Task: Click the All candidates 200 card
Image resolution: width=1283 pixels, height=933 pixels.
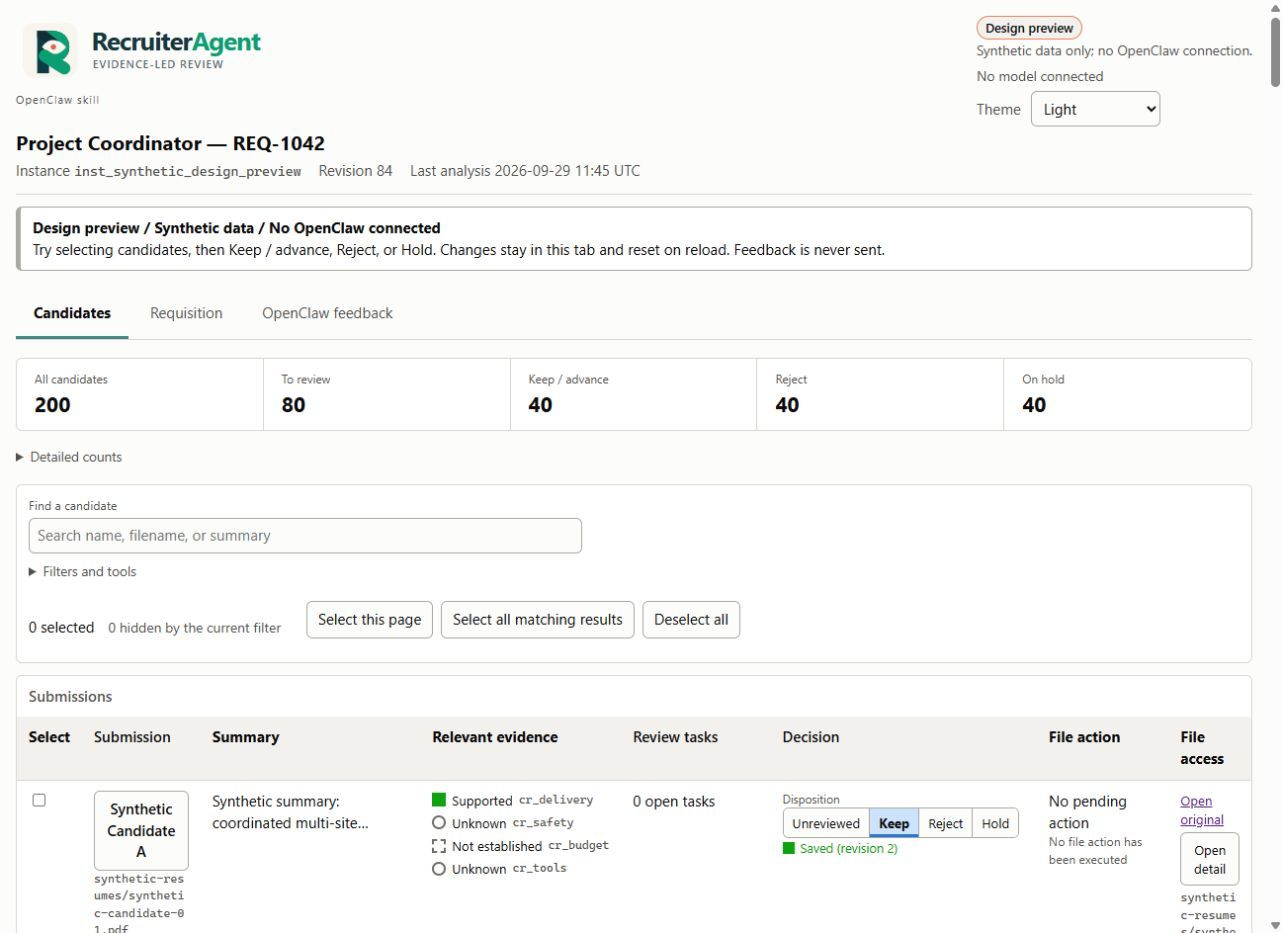Action: (x=140, y=395)
